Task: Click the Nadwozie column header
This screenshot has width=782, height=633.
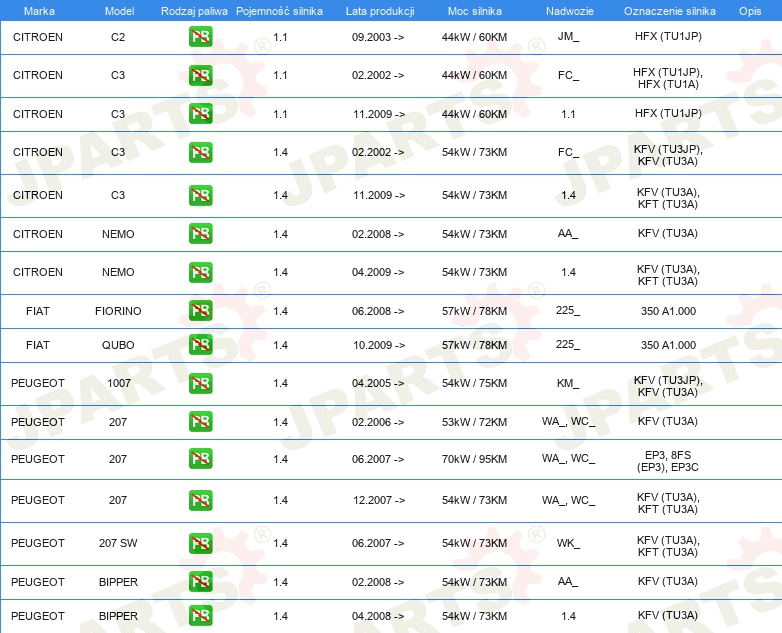Action: pos(570,11)
